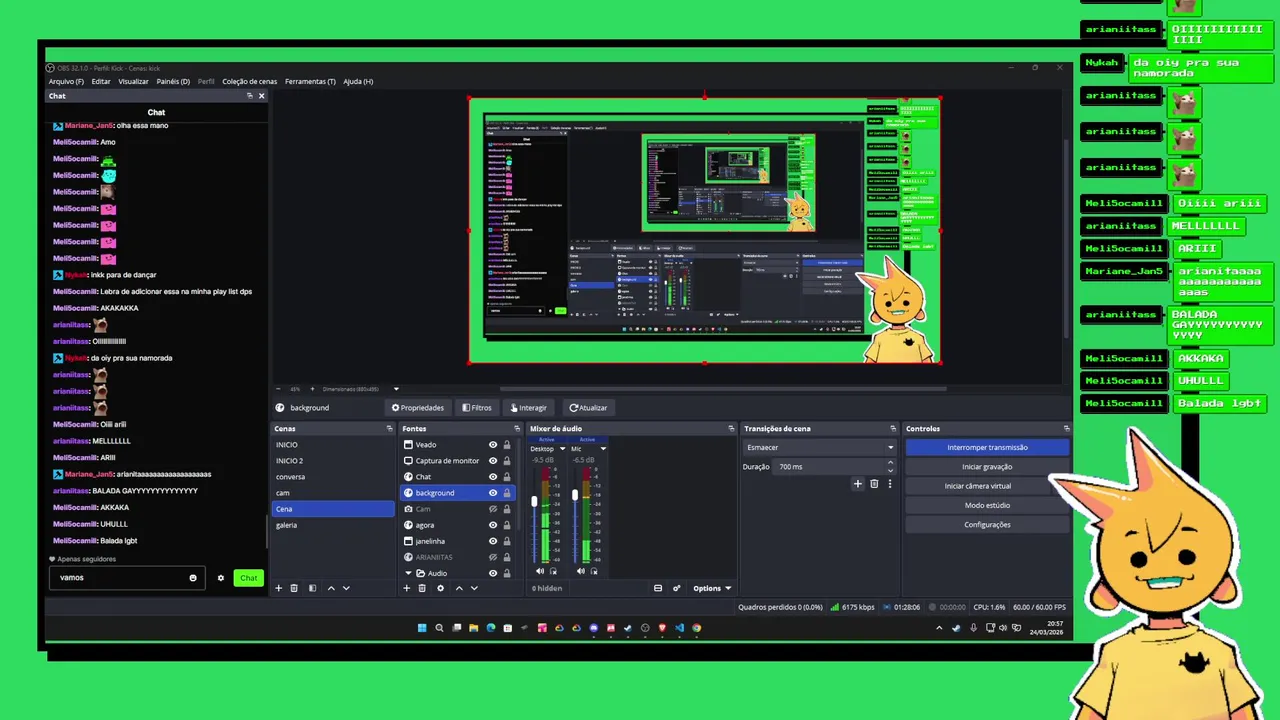Hide the janelinha source
1280x720 pixels.
click(493, 541)
